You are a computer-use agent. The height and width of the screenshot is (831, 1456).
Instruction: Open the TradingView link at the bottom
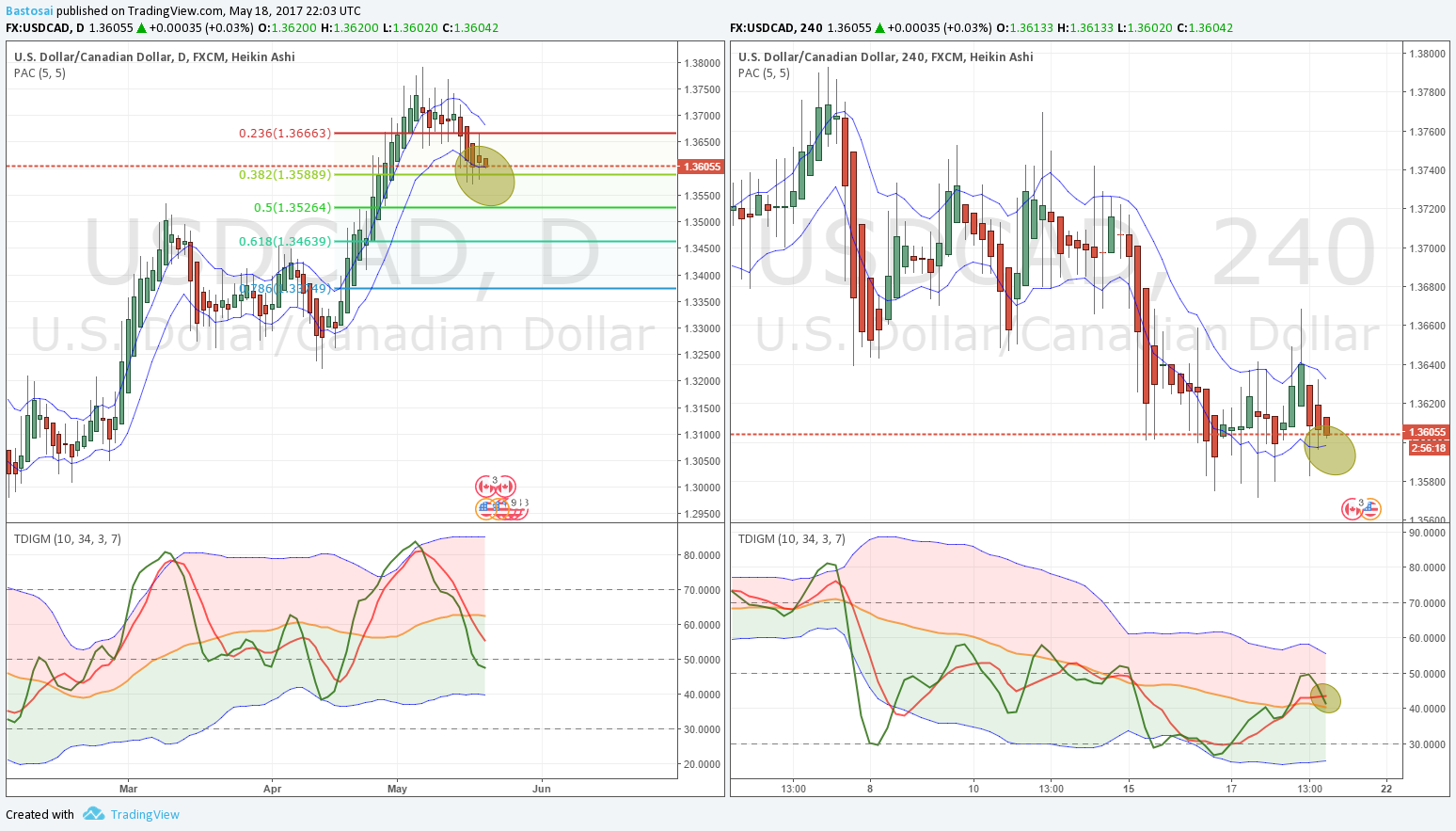[x=145, y=815]
